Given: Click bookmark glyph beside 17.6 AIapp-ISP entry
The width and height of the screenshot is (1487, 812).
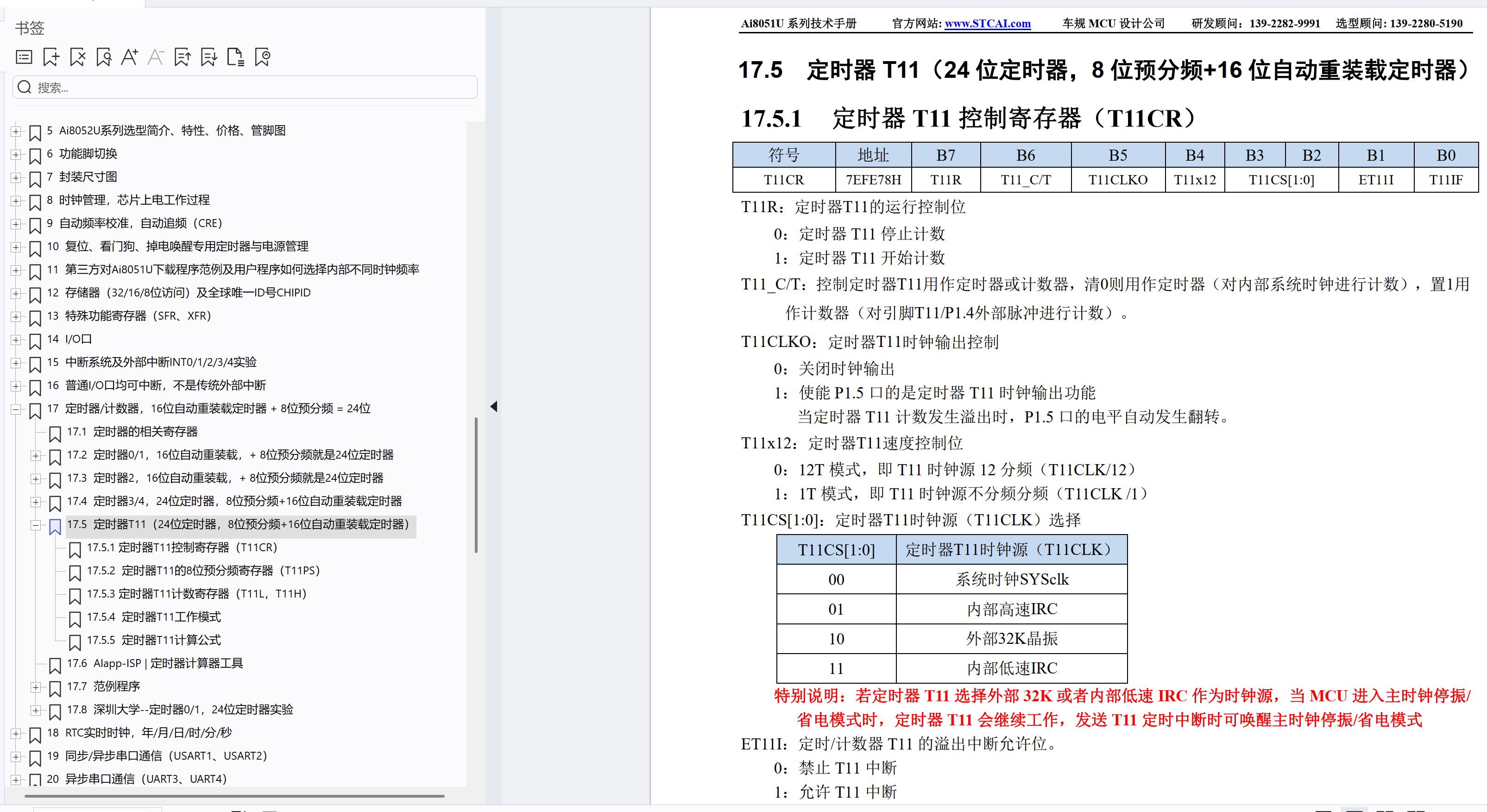Looking at the screenshot, I should pyautogui.click(x=55, y=666).
